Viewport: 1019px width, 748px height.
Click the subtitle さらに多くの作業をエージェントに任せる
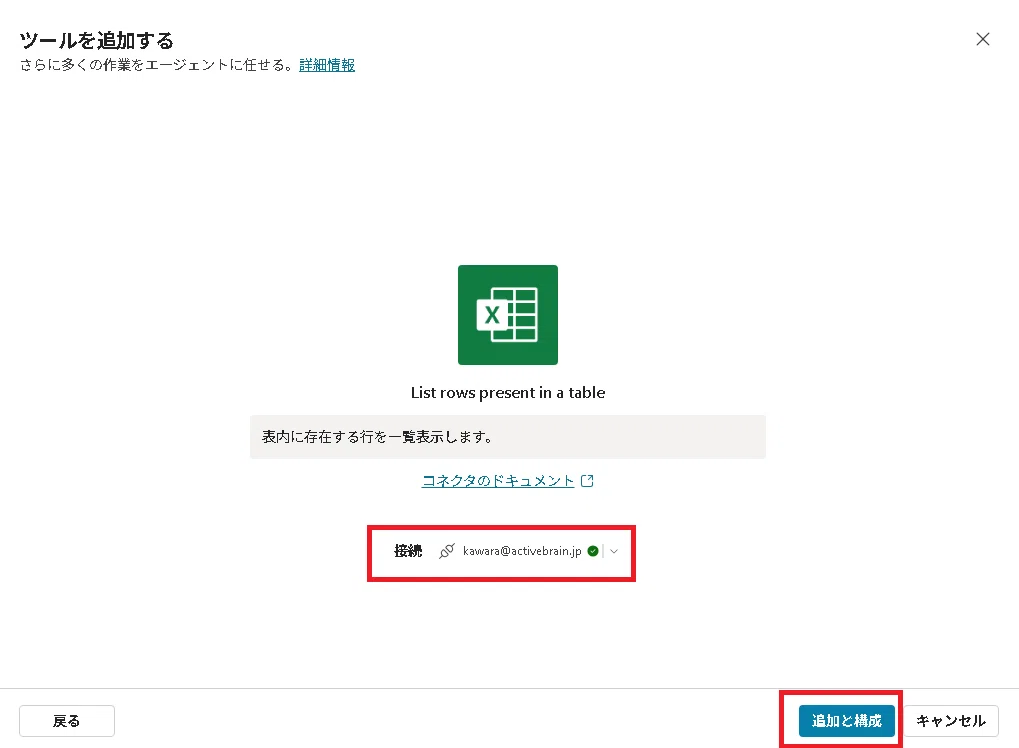tap(157, 65)
